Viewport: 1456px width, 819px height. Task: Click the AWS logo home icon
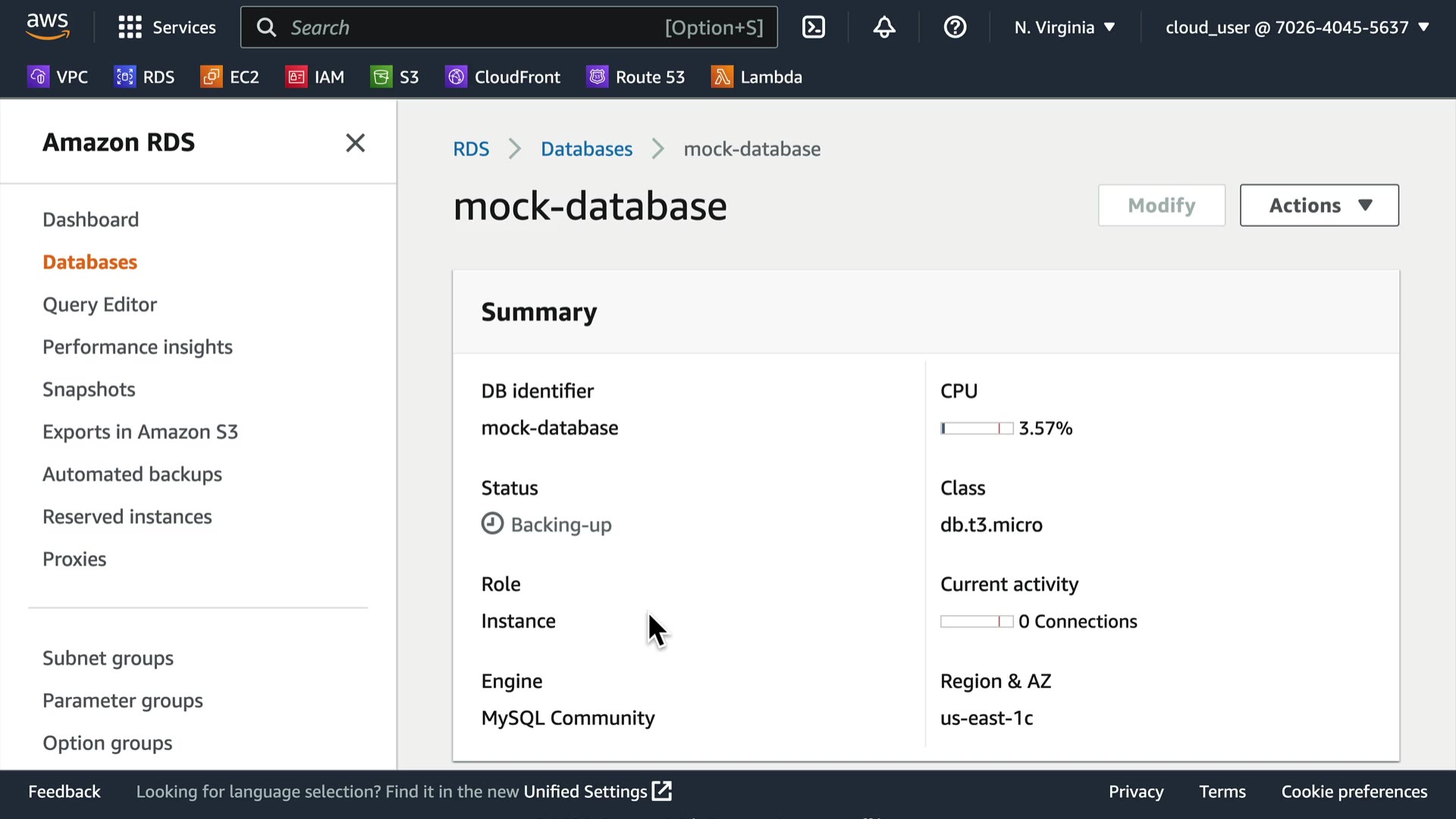point(47,27)
